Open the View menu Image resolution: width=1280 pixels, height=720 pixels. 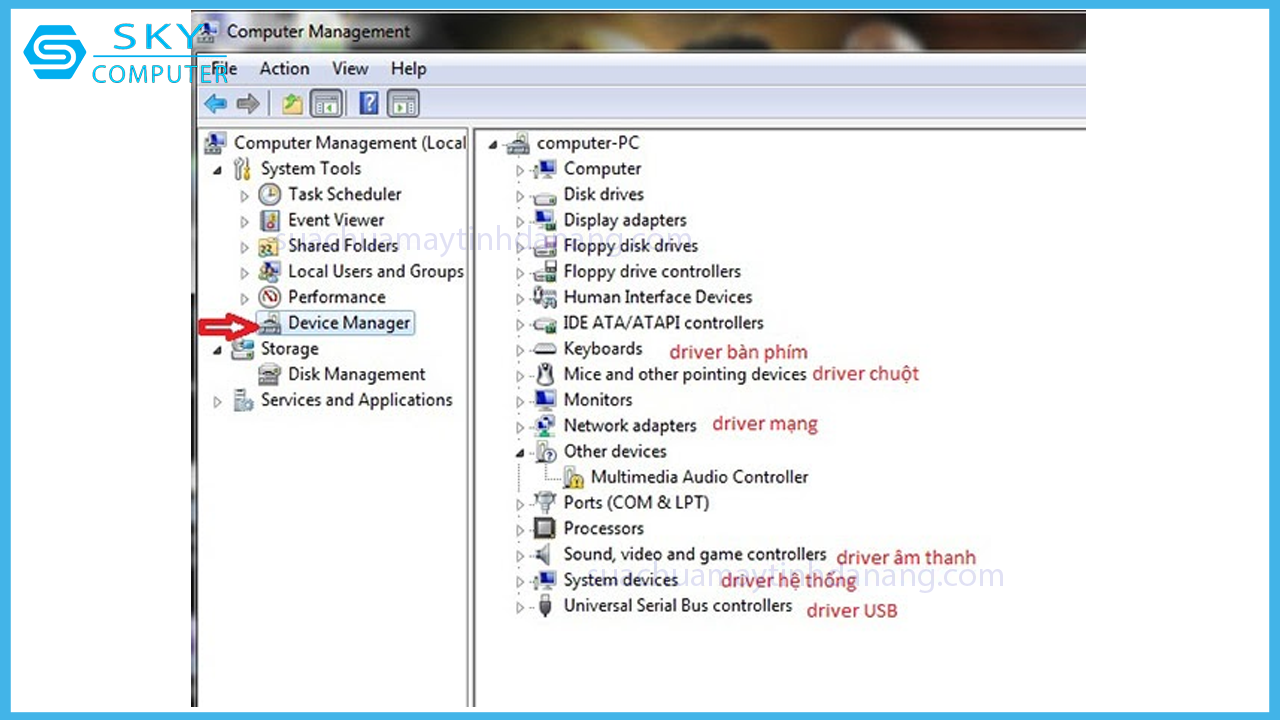tap(350, 69)
